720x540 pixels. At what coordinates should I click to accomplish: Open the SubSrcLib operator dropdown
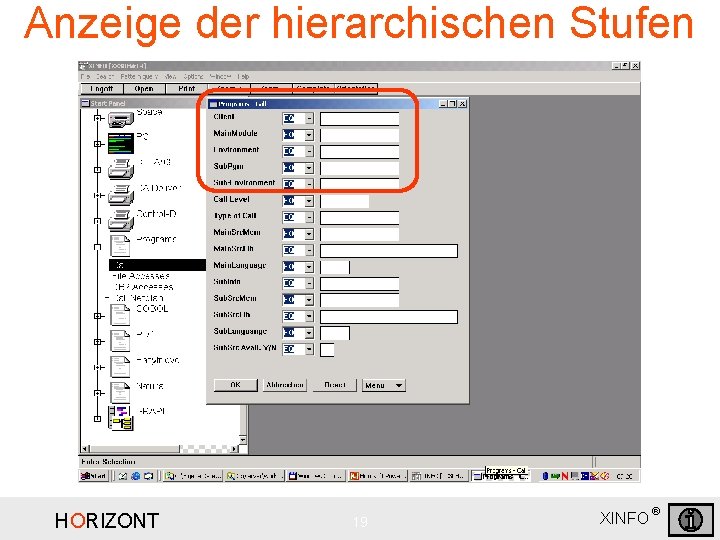click(x=309, y=316)
